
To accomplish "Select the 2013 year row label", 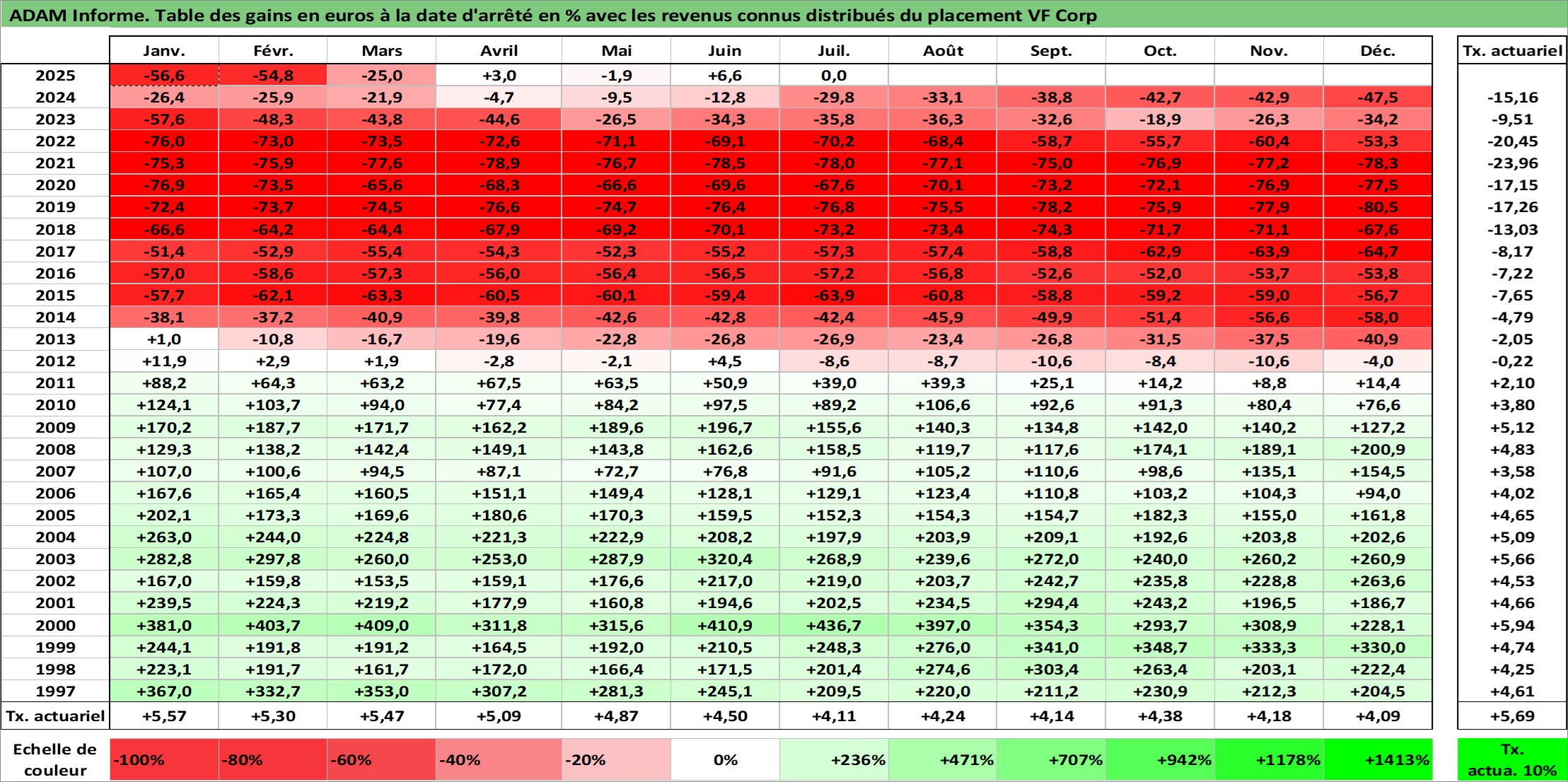I will pos(55,339).
